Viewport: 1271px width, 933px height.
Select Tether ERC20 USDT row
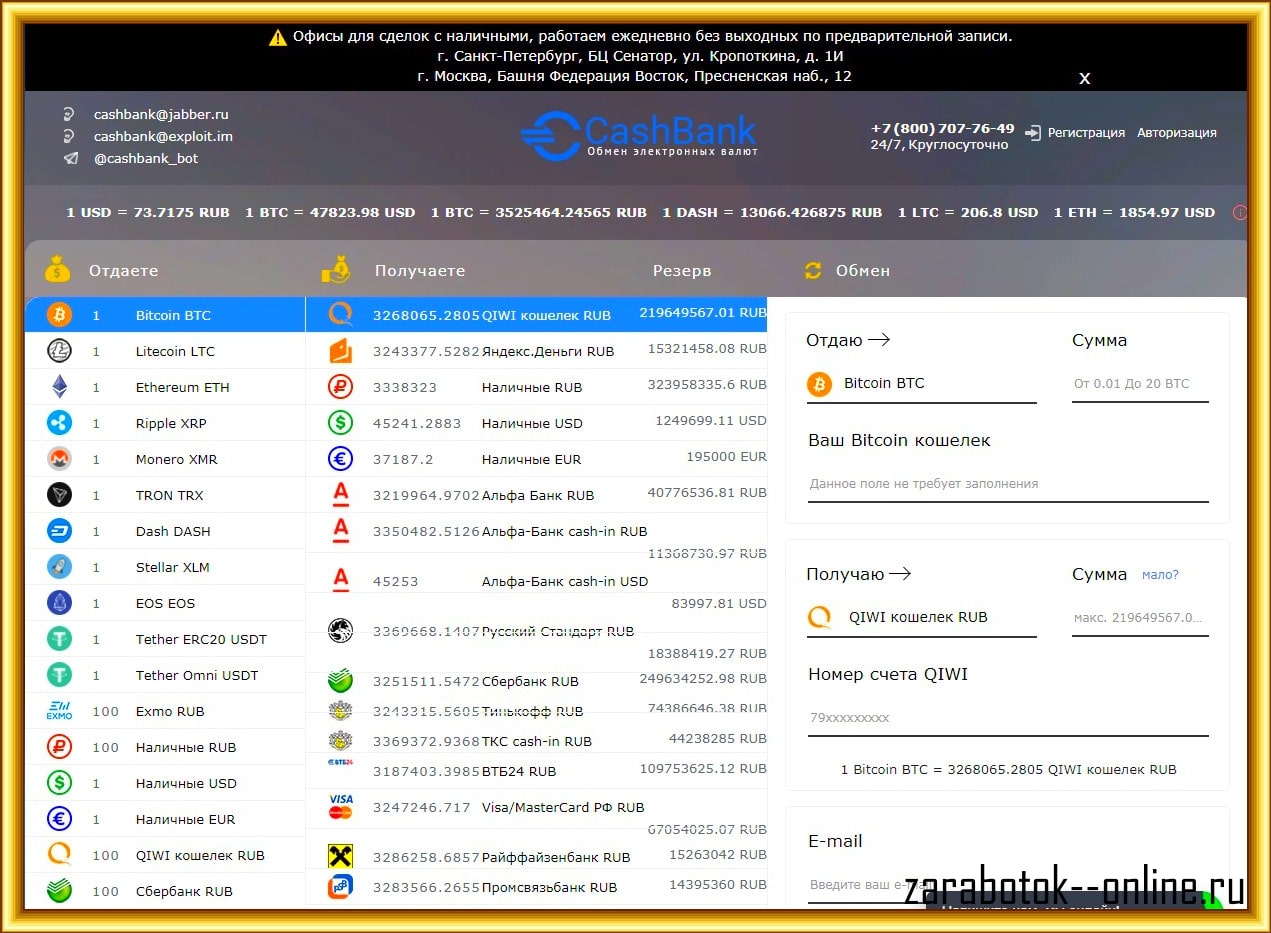tap(200, 640)
